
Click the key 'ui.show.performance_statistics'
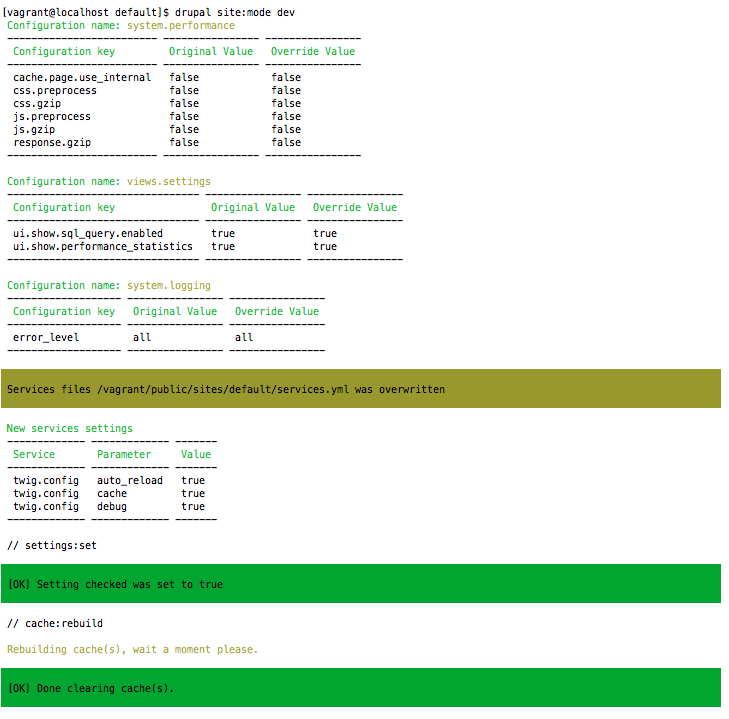click(x=103, y=246)
